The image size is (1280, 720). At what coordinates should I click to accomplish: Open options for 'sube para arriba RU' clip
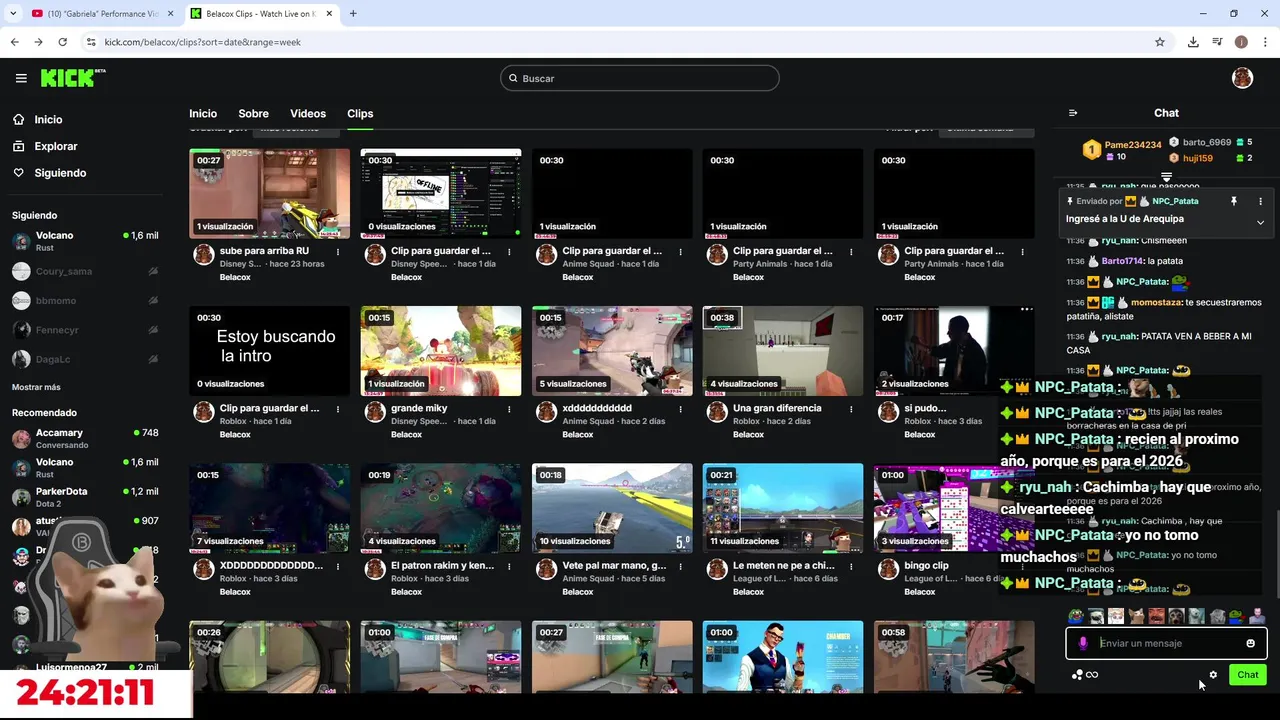(338, 251)
